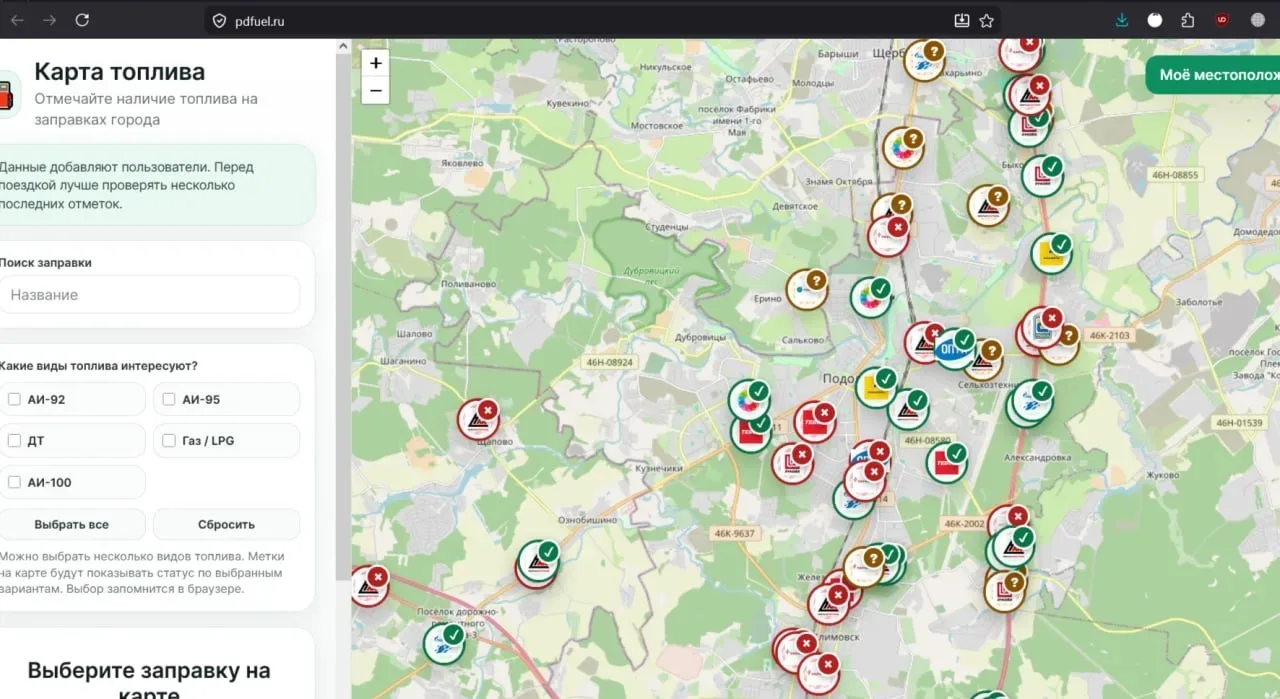Zoom in the map with plus

[x=376, y=63]
